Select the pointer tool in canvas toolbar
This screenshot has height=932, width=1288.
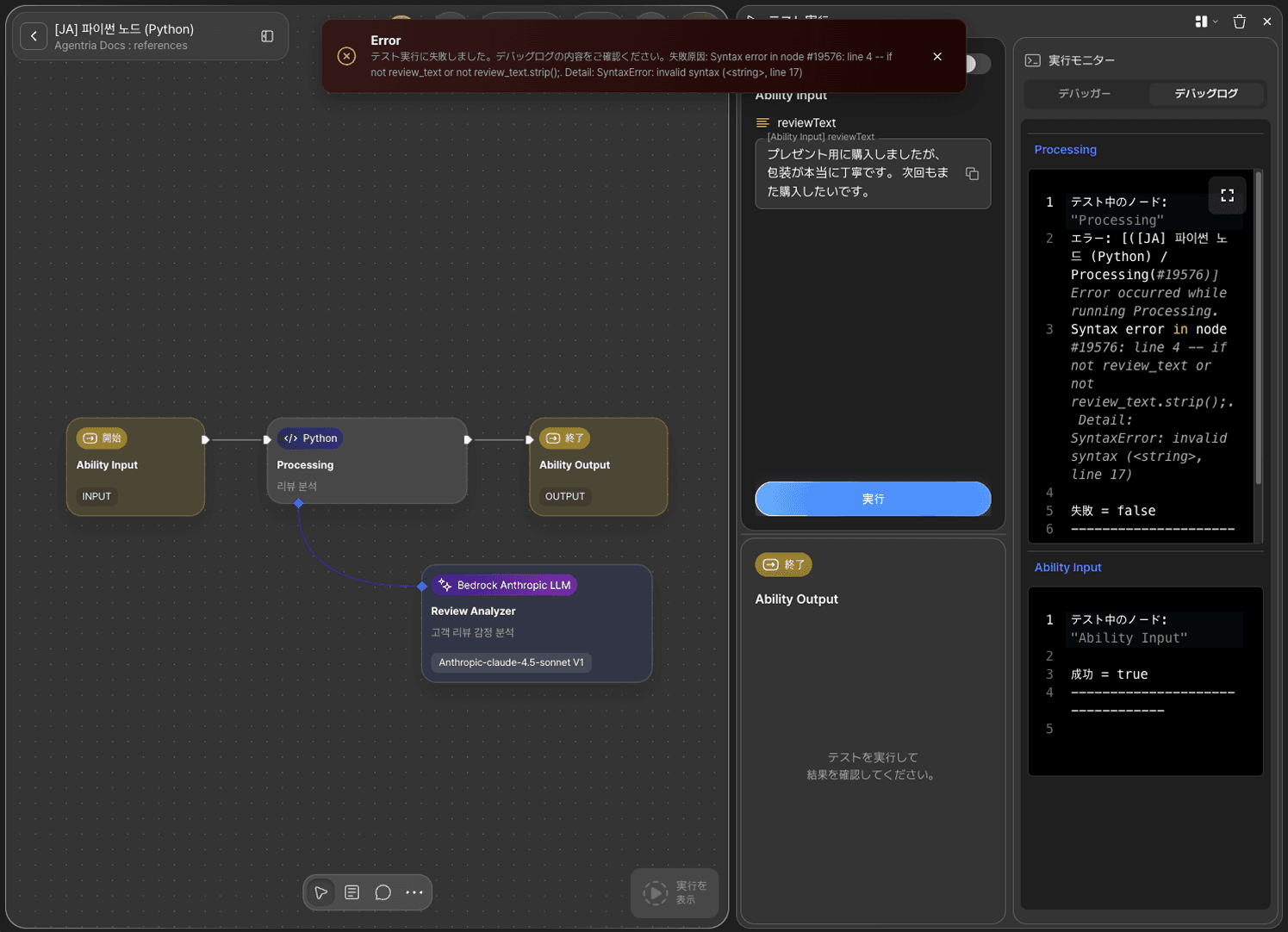tap(321, 892)
